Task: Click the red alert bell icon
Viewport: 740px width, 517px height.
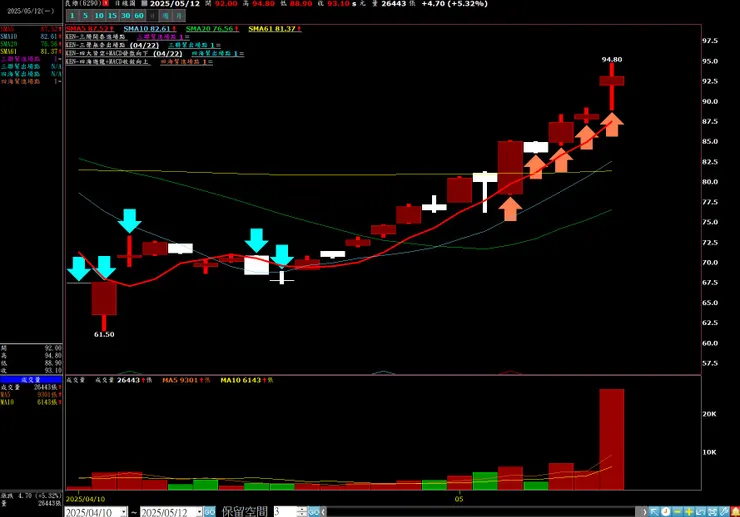Action: (x=735, y=512)
